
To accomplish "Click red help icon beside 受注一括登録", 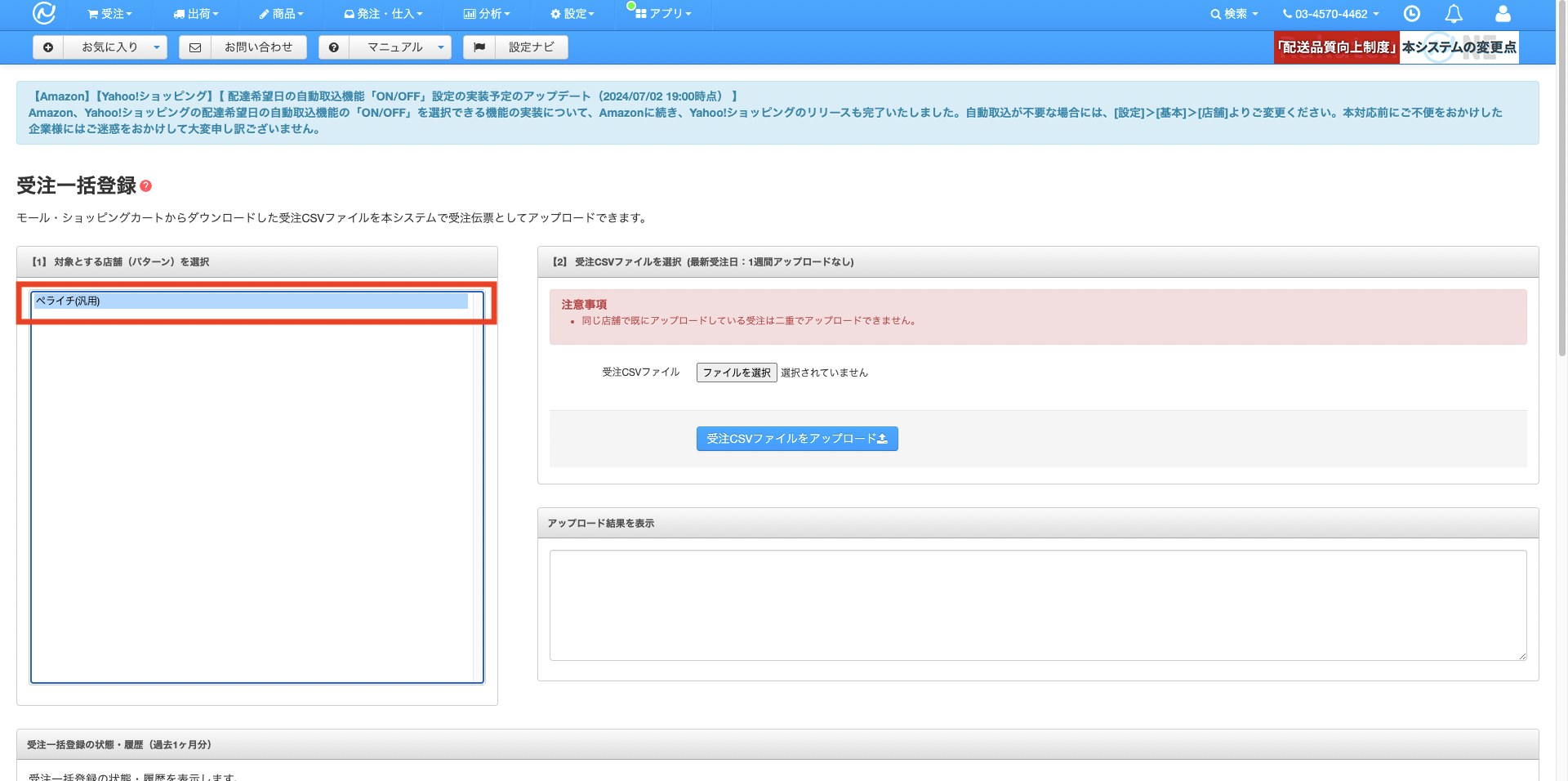I will 146,186.
